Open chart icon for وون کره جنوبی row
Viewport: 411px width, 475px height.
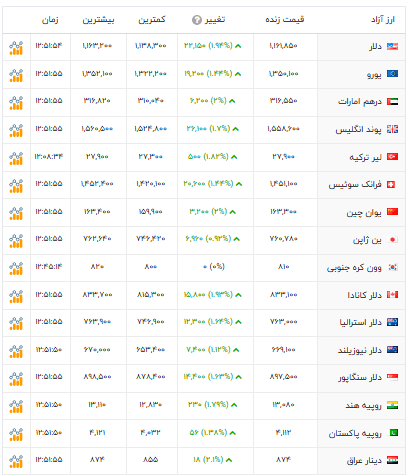[x=16, y=269]
